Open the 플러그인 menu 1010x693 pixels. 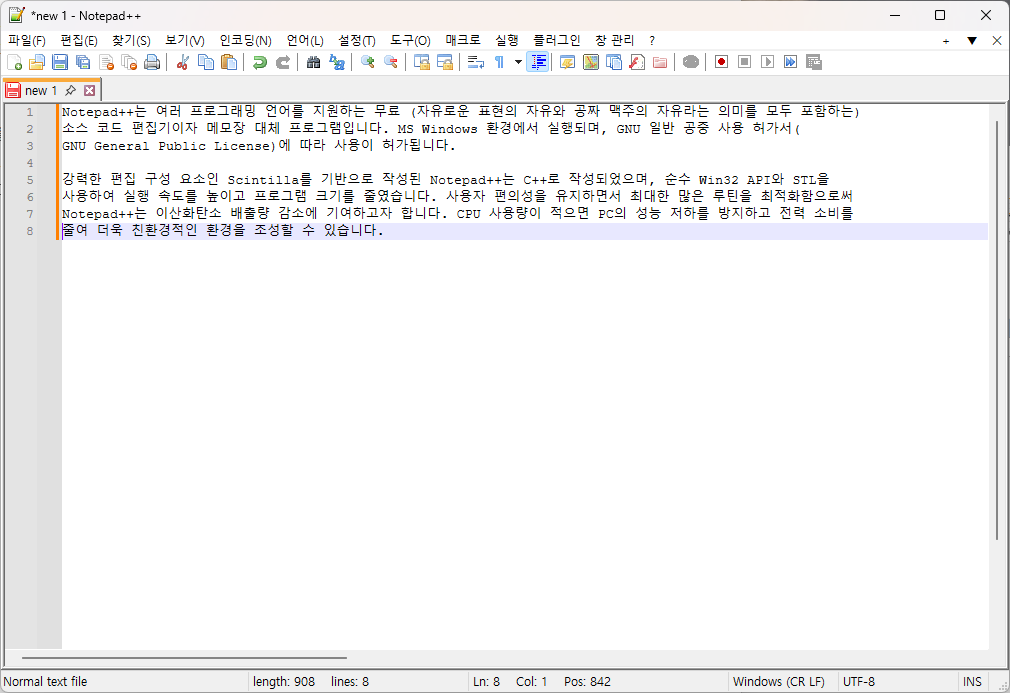557,41
